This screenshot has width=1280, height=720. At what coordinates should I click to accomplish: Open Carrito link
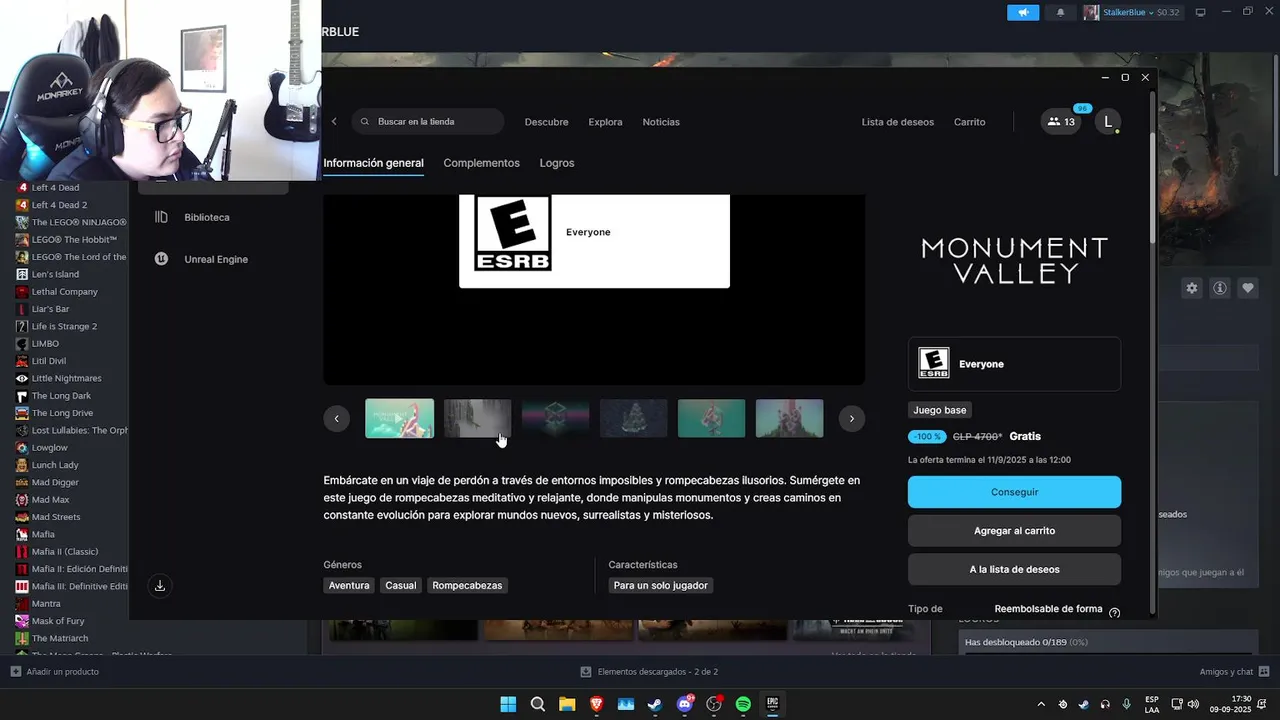pos(969,122)
